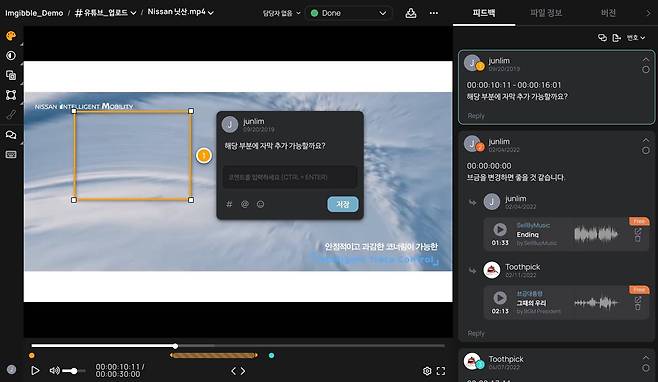The width and height of the screenshot is (658, 382).
Task: Open the 담당자 없음 assignee dropdown
Action: tap(282, 13)
